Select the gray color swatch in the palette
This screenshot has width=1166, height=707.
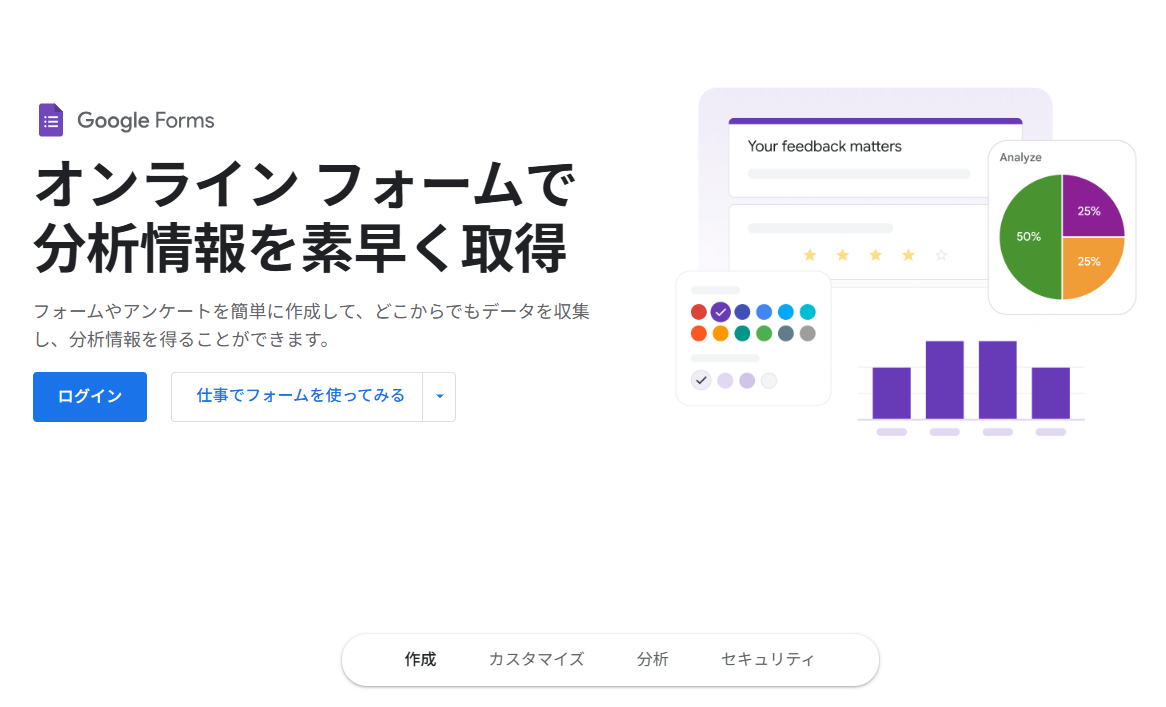(x=808, y=334)
